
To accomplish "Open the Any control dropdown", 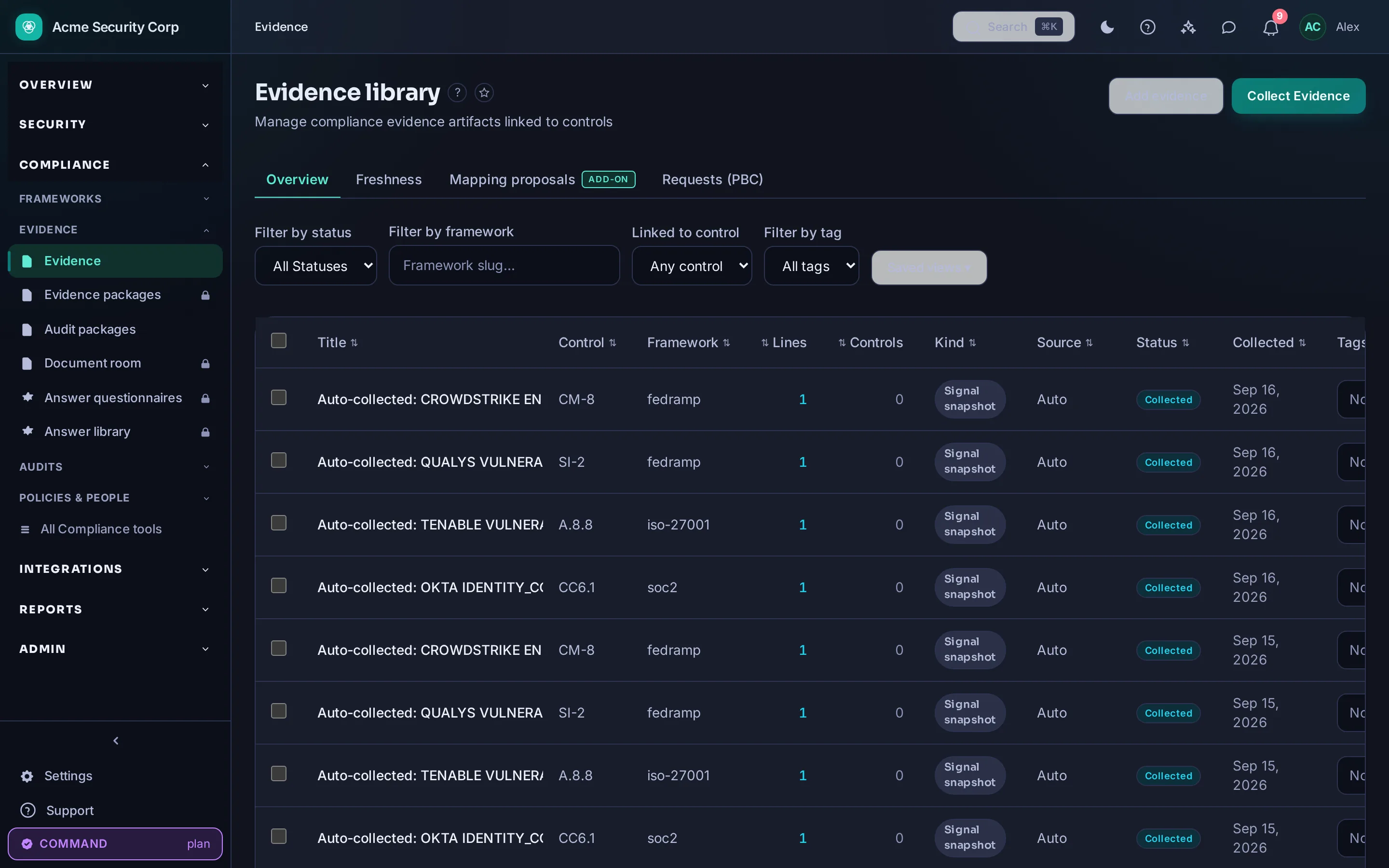I will (x=692, y=266).
